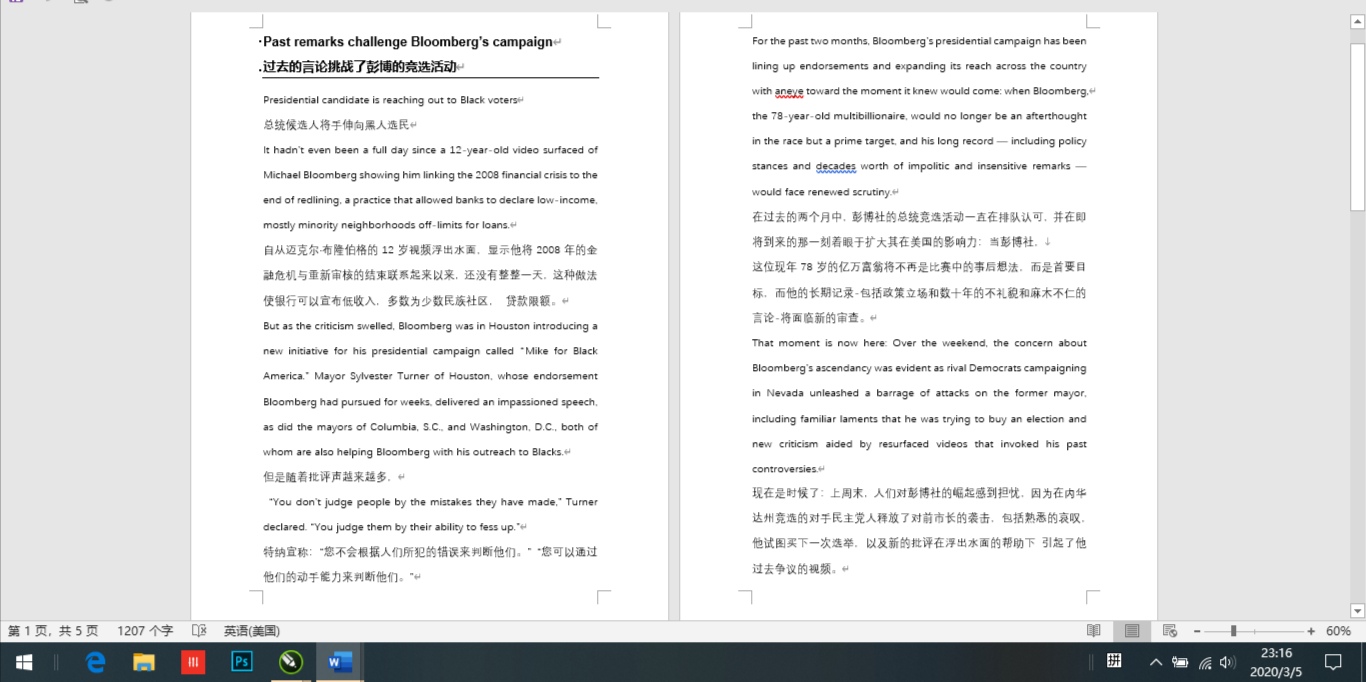This screenshot has height=682, width=1366.
Task: Click the line starting '自从迈克尔·布隆伯格'
Action: pos(430,250)
